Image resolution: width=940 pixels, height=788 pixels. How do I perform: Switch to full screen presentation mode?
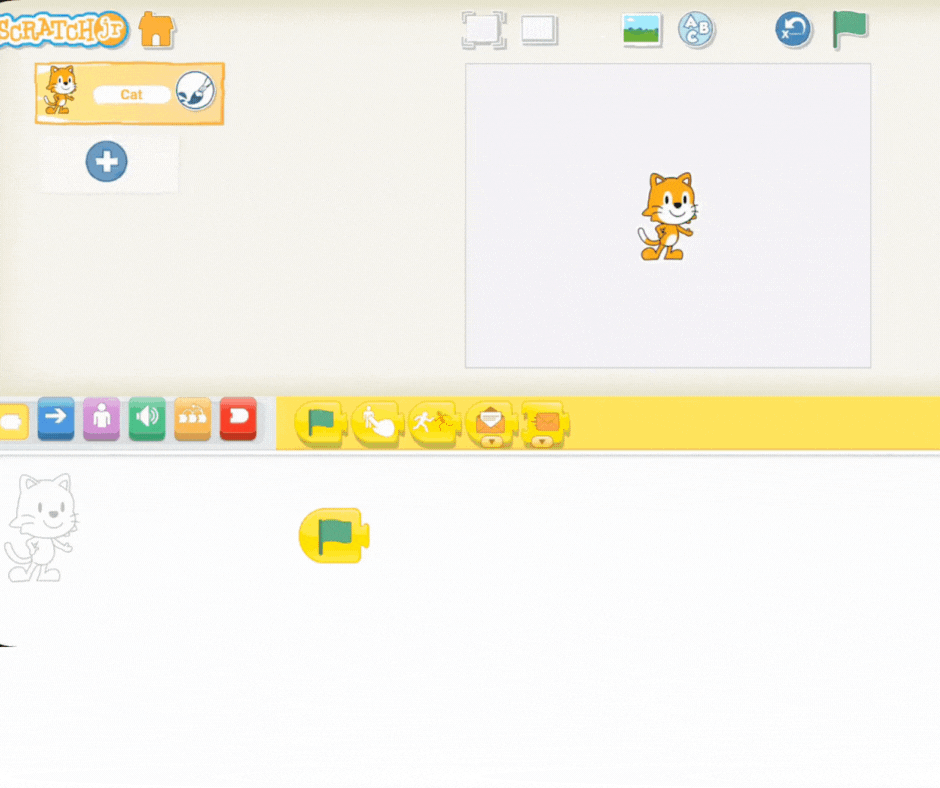point(483,30)
